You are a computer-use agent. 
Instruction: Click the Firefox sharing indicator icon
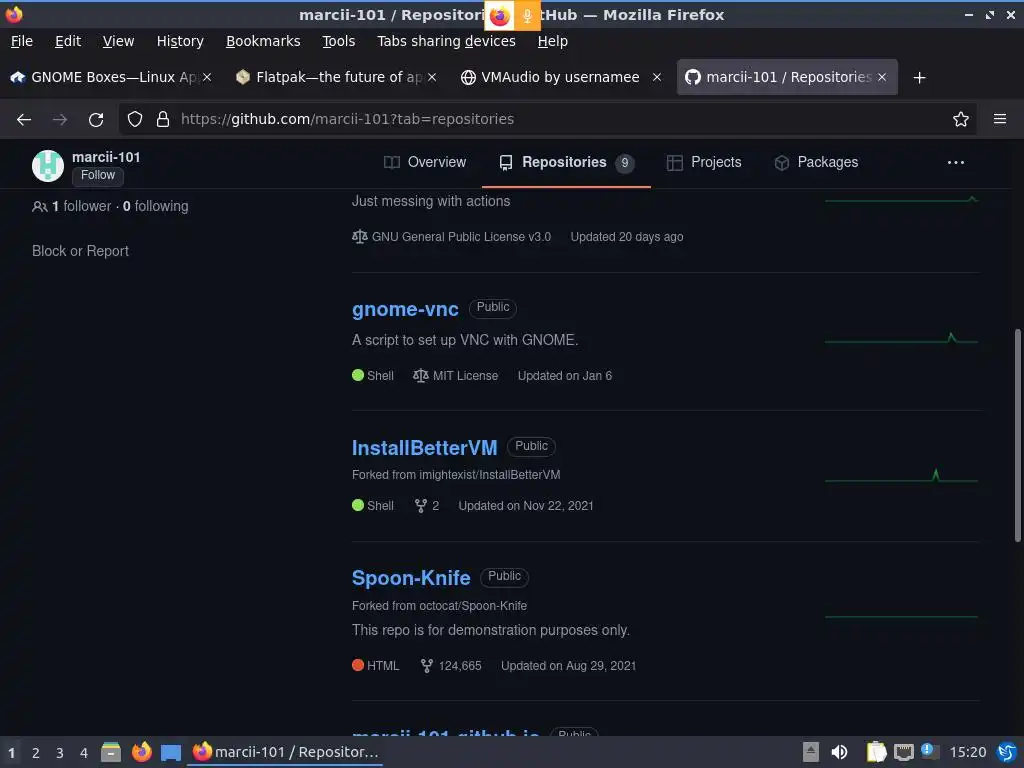pos(500,16)
